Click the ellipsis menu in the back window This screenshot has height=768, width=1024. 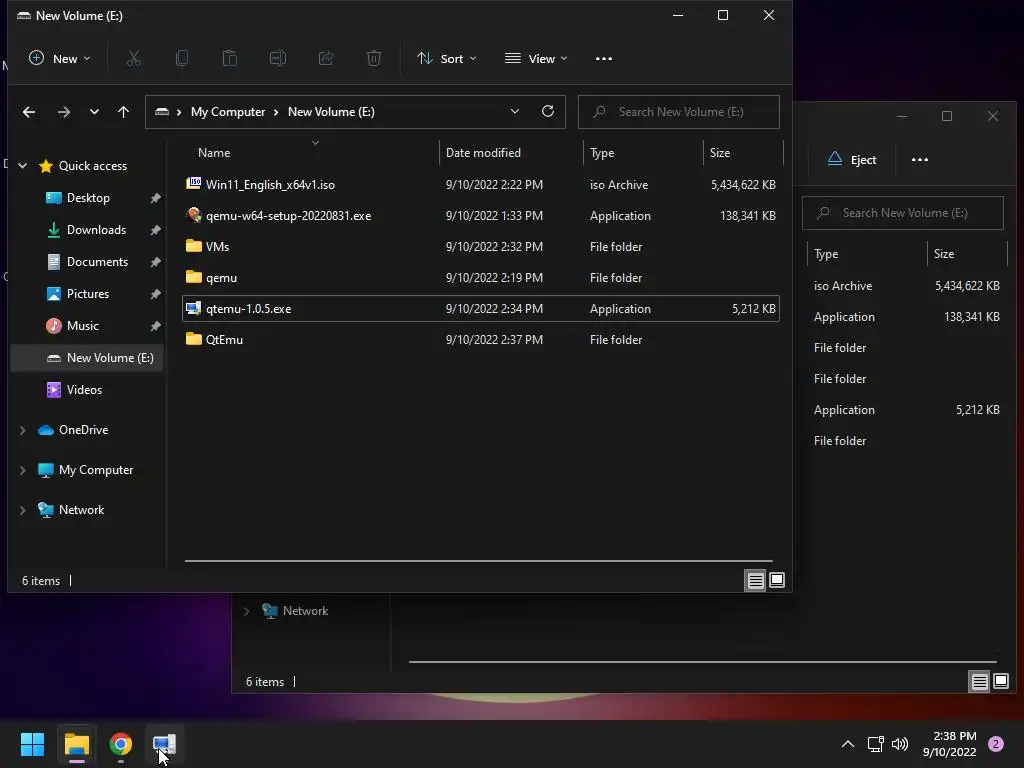(x=920, y=160)
